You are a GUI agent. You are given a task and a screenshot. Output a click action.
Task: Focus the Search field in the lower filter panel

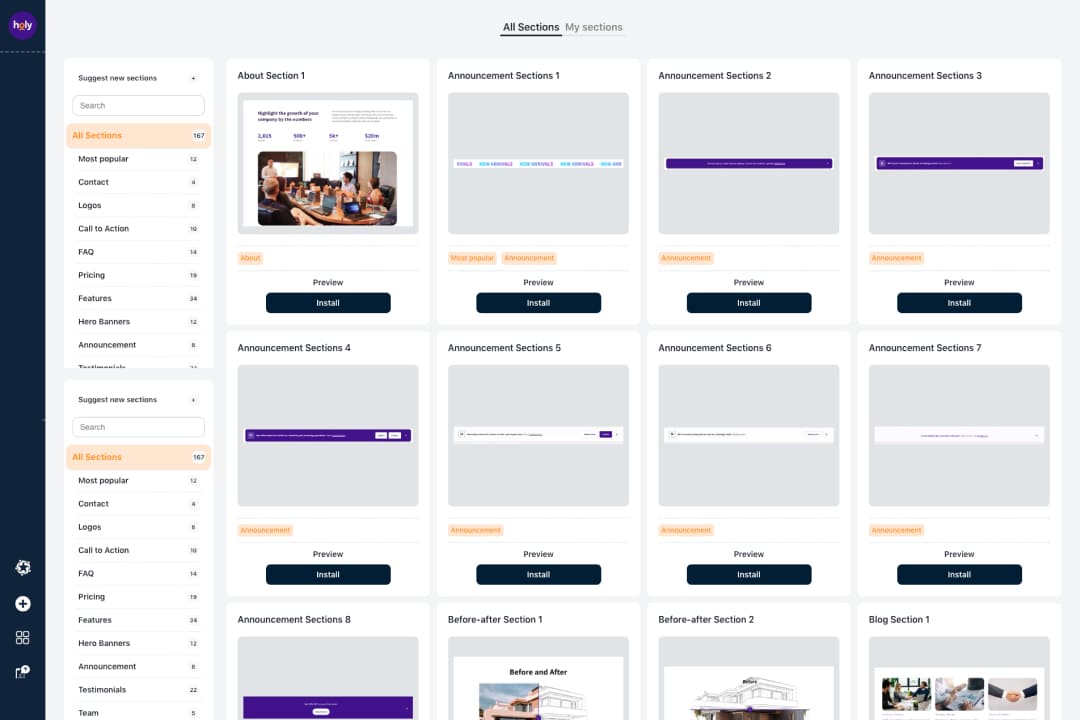[x=138, y=427]
